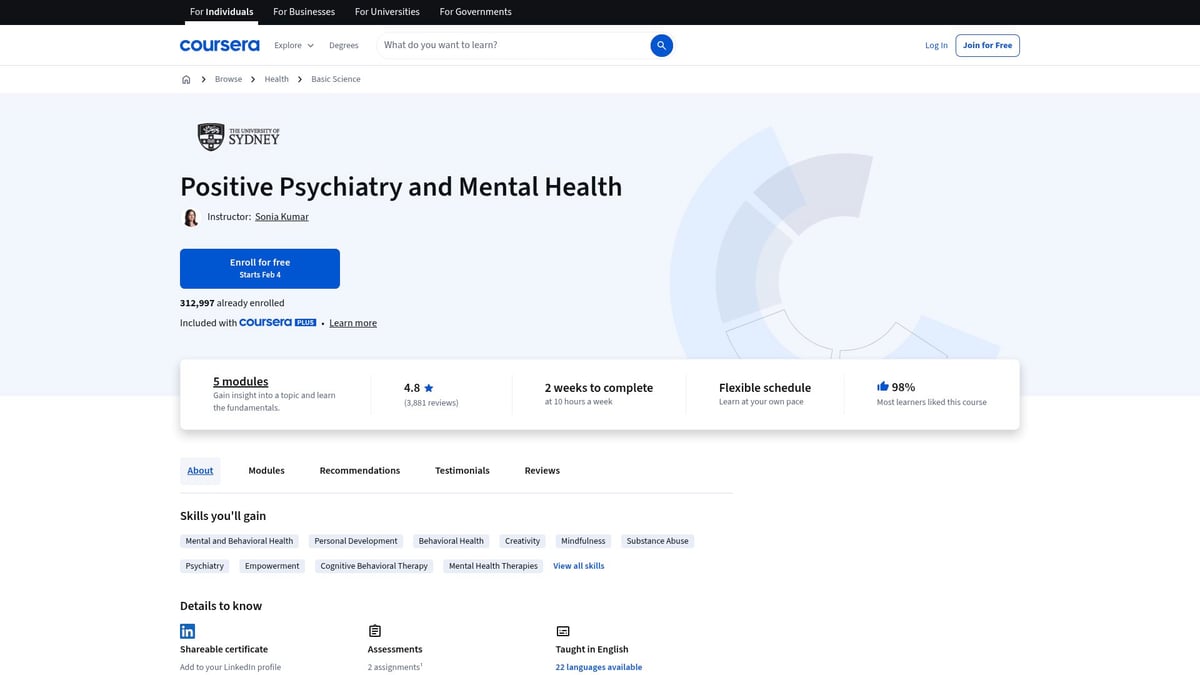Select the Modules tab

coord(265,470)
